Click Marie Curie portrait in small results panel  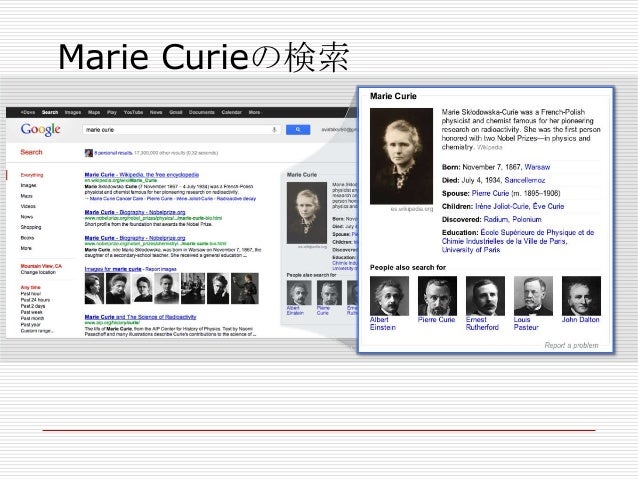tap(307, 213)
